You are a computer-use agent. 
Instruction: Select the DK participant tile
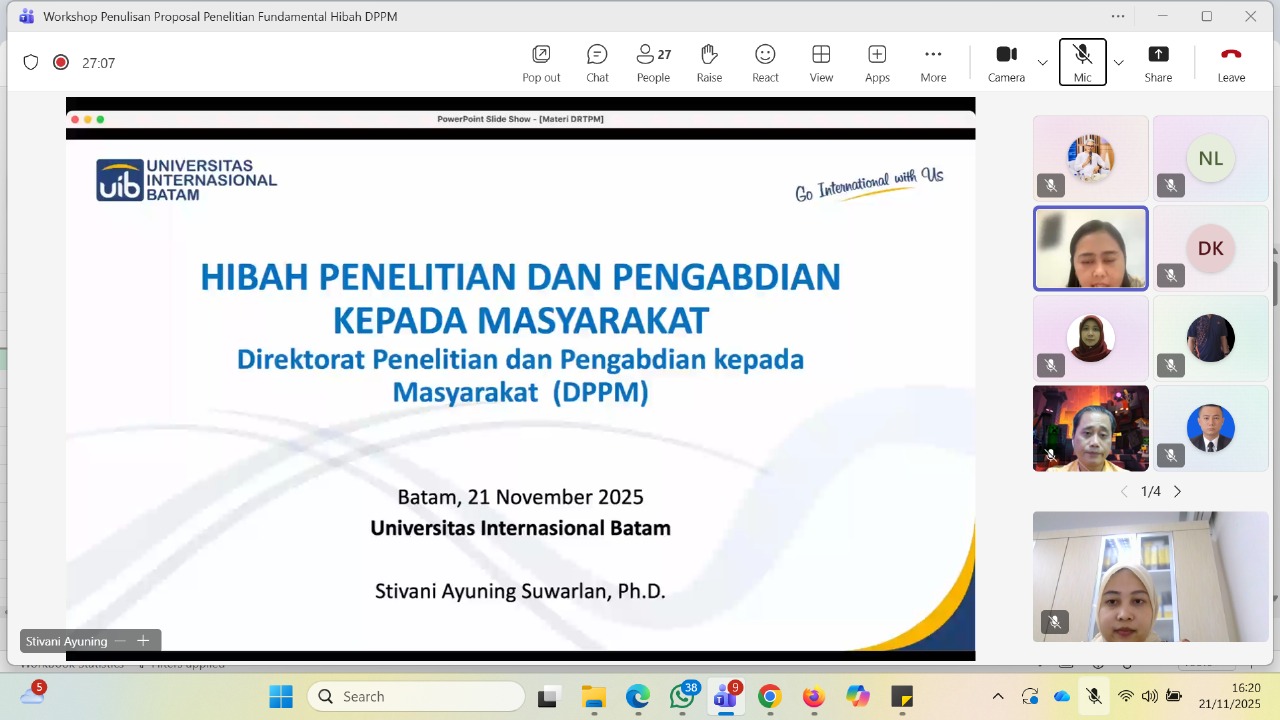pos(1210,249)
